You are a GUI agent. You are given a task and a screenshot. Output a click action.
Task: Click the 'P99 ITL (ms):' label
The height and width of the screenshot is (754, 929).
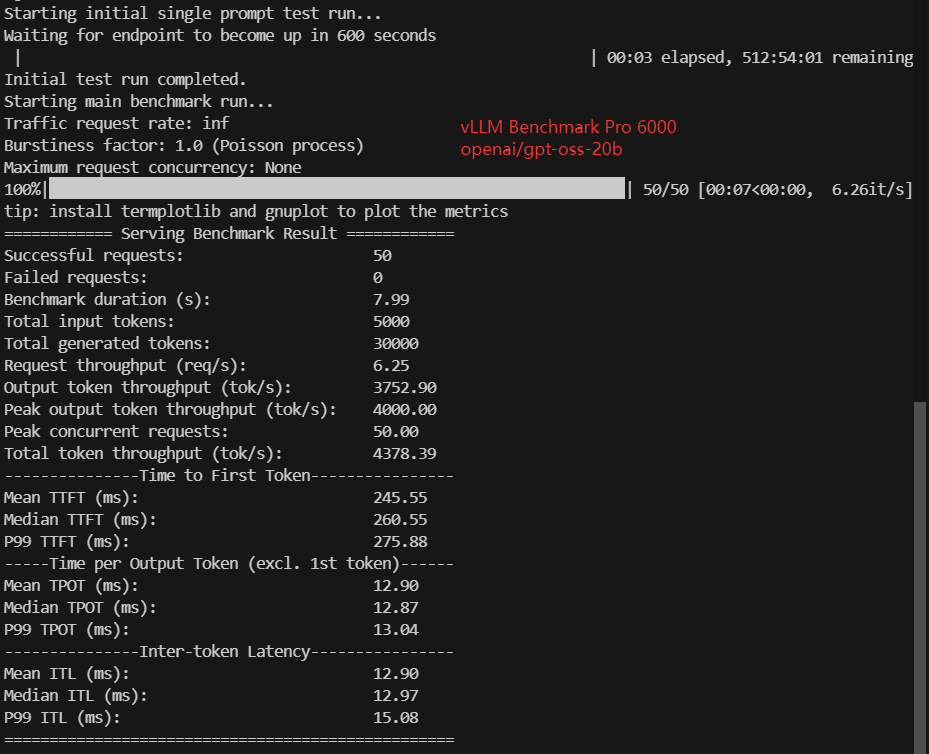(62, 717)
